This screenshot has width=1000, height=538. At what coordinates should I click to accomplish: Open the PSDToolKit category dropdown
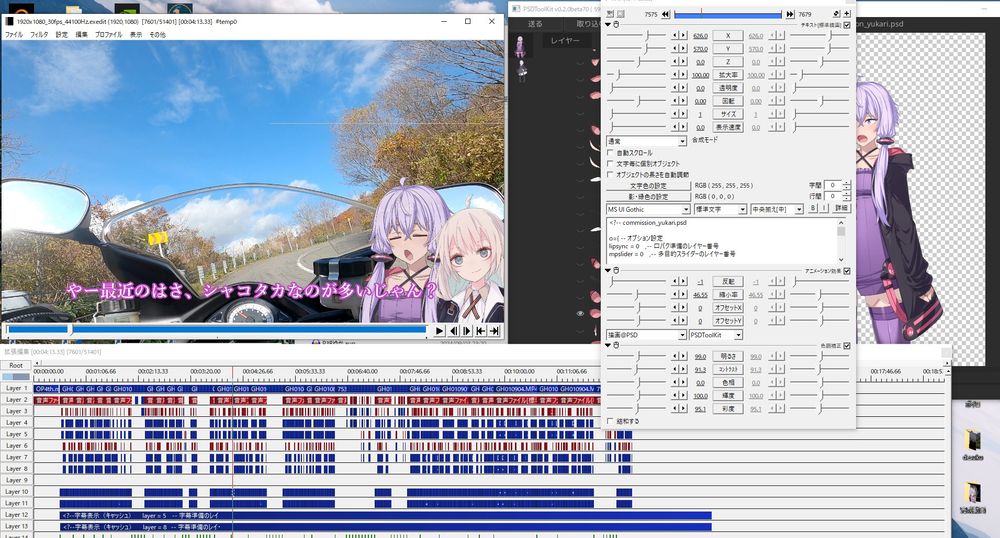point(716,335)
